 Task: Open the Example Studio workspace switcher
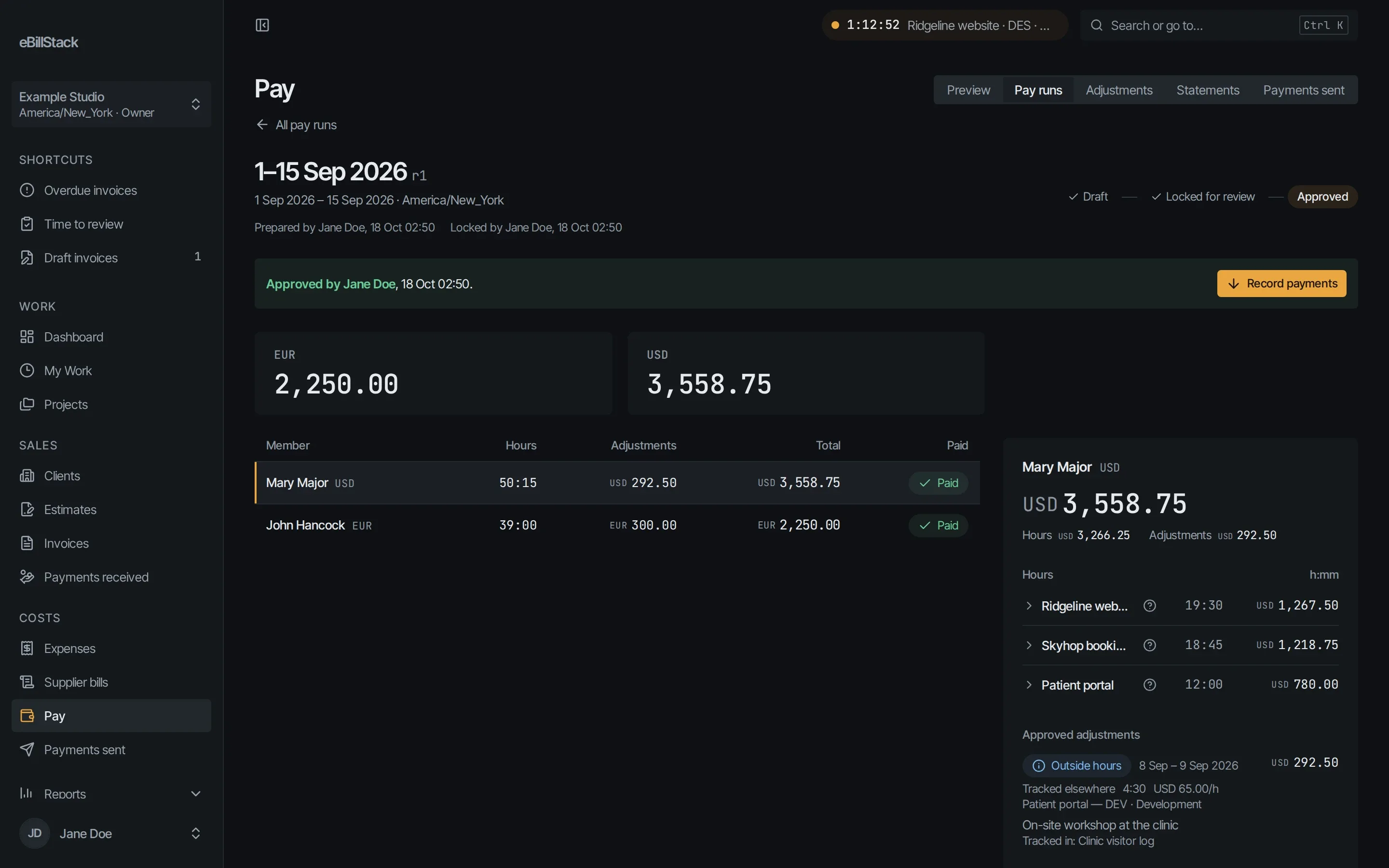pyautogui.click(x=111, y=104)
